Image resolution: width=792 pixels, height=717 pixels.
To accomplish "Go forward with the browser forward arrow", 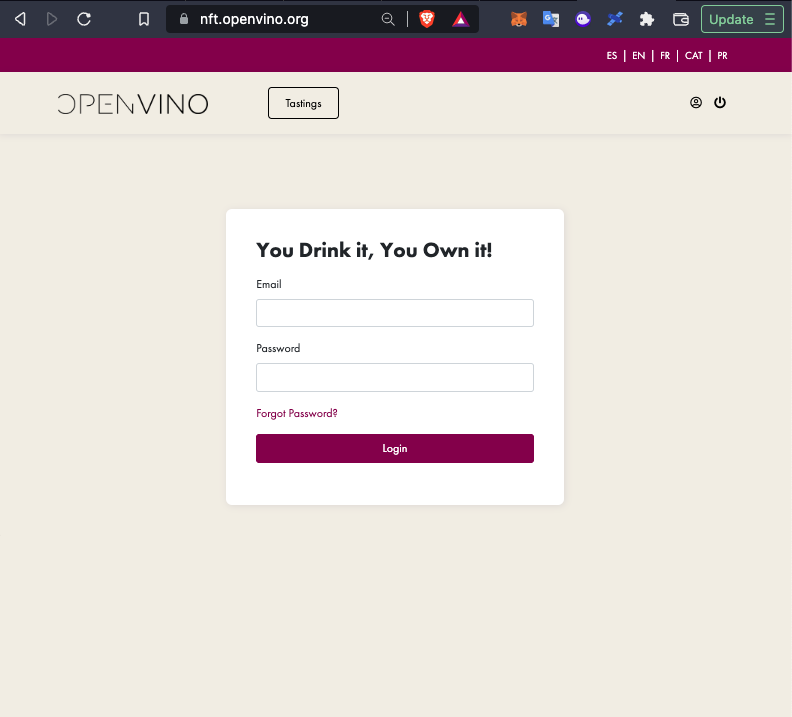I will (52, 19).
